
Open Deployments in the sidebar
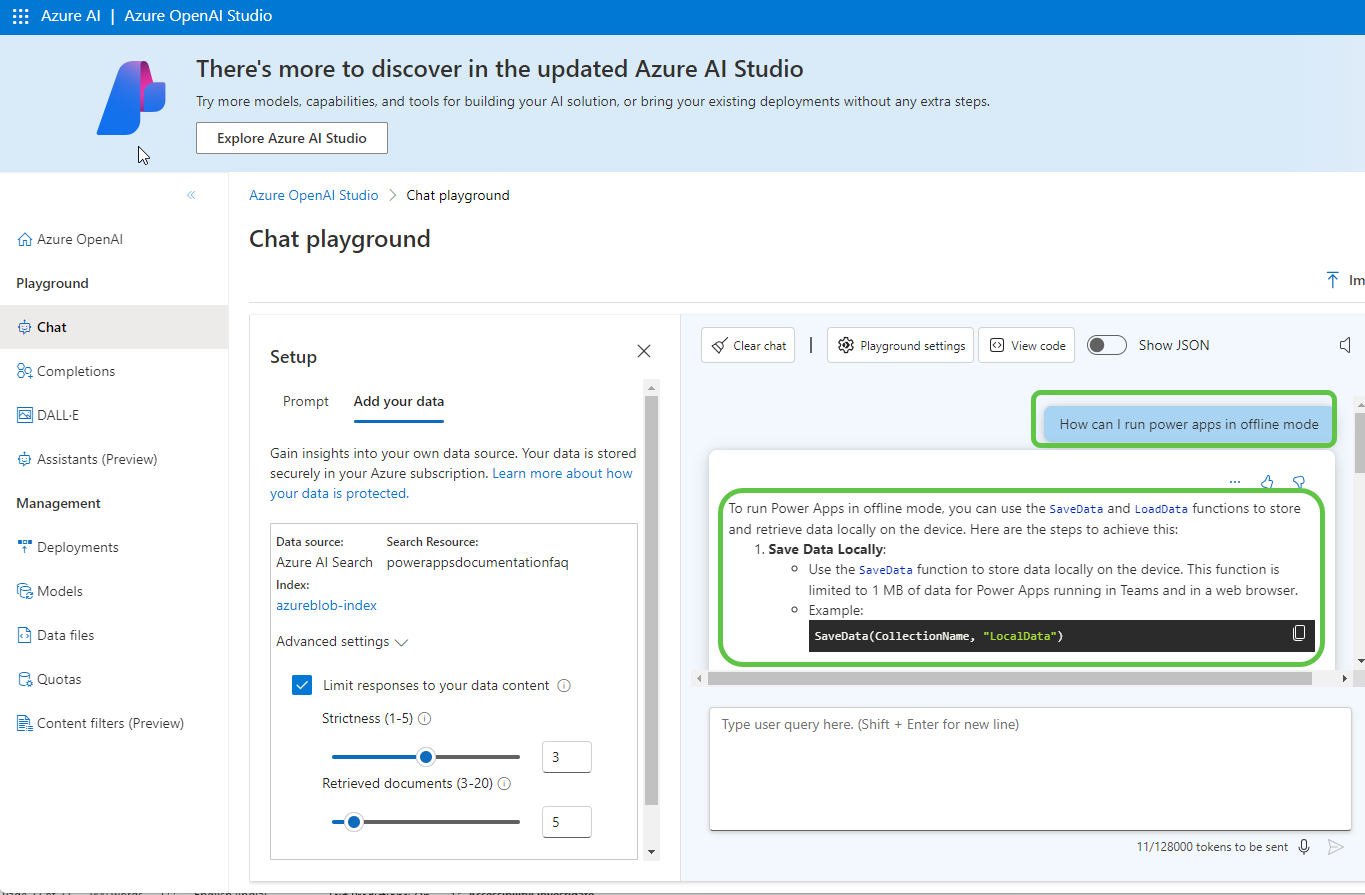(x=77, y=547)
